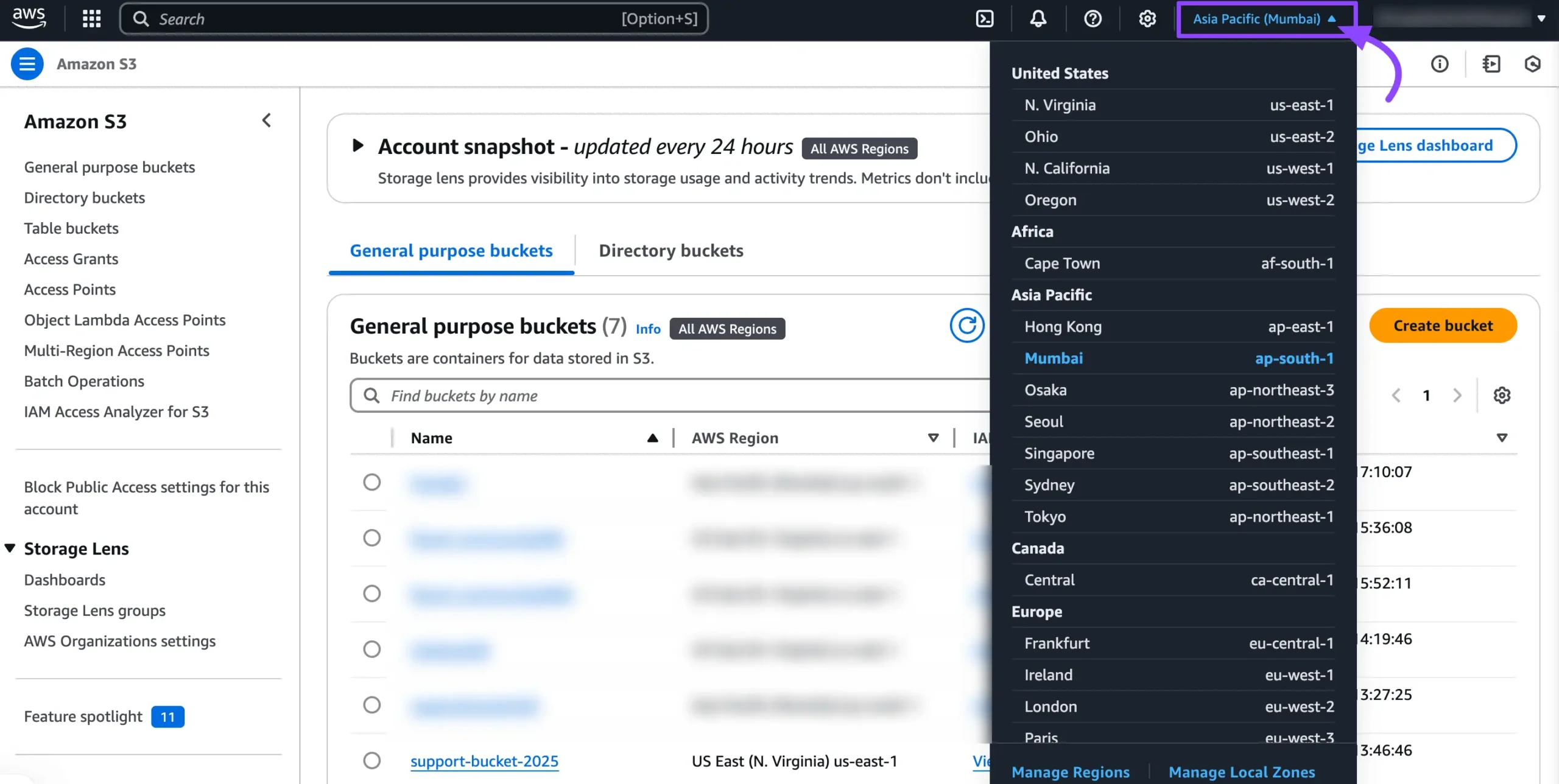
Task: Open the tutorials panel icon near info icon
Action: (x=1491, y=64)
